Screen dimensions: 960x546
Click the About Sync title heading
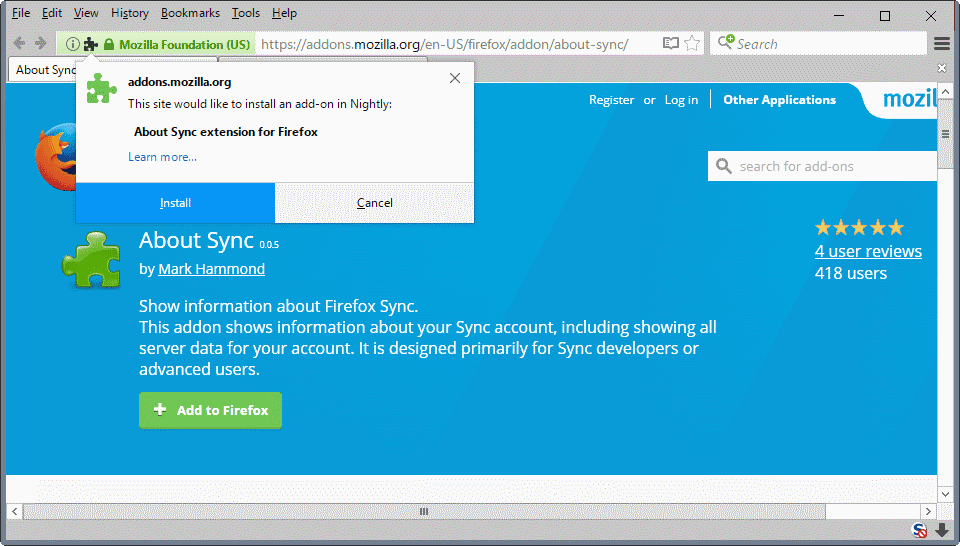click(x=196, y=240)
